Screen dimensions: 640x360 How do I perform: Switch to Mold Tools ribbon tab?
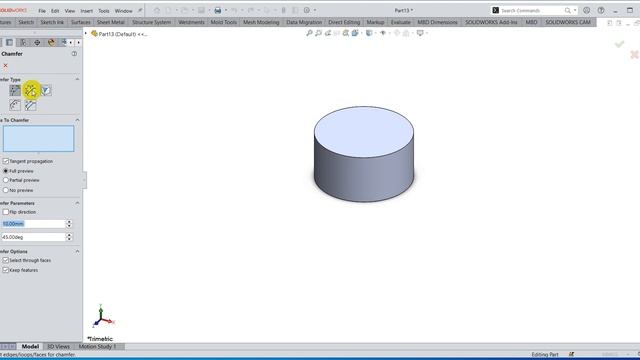click(x=223, y=22)
